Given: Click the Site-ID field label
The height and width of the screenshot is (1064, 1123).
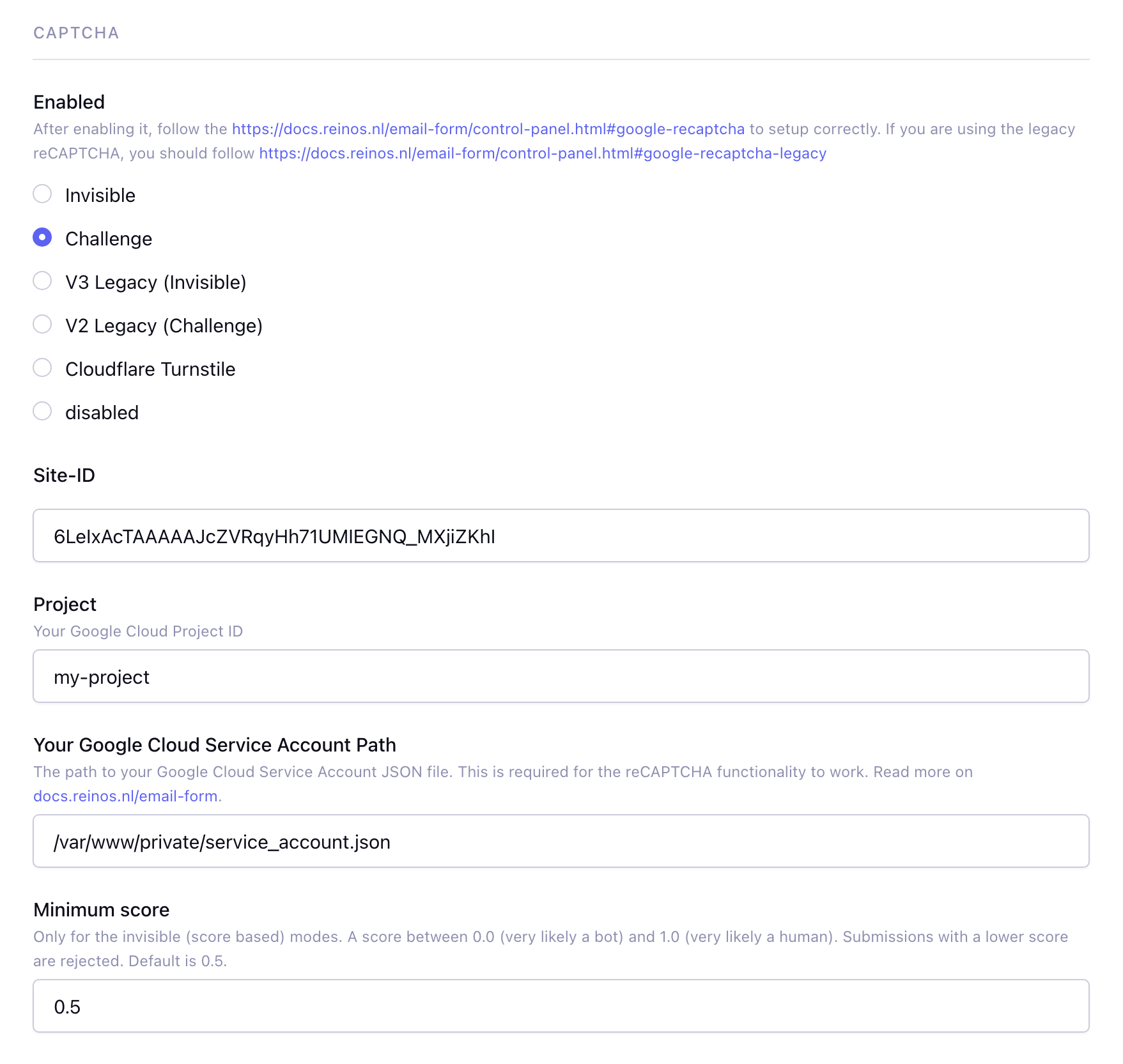Looking at the screenshot, I should pyautogui.click(x=64, y=475).
